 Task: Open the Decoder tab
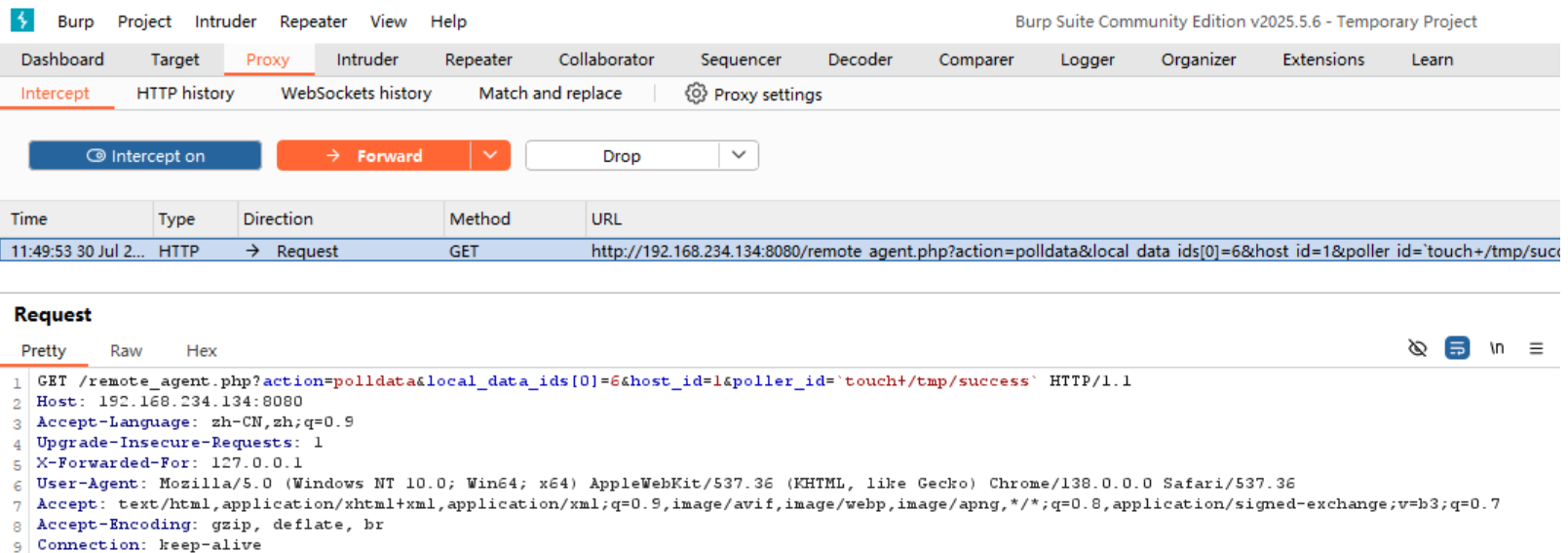(x=860, y=59)
